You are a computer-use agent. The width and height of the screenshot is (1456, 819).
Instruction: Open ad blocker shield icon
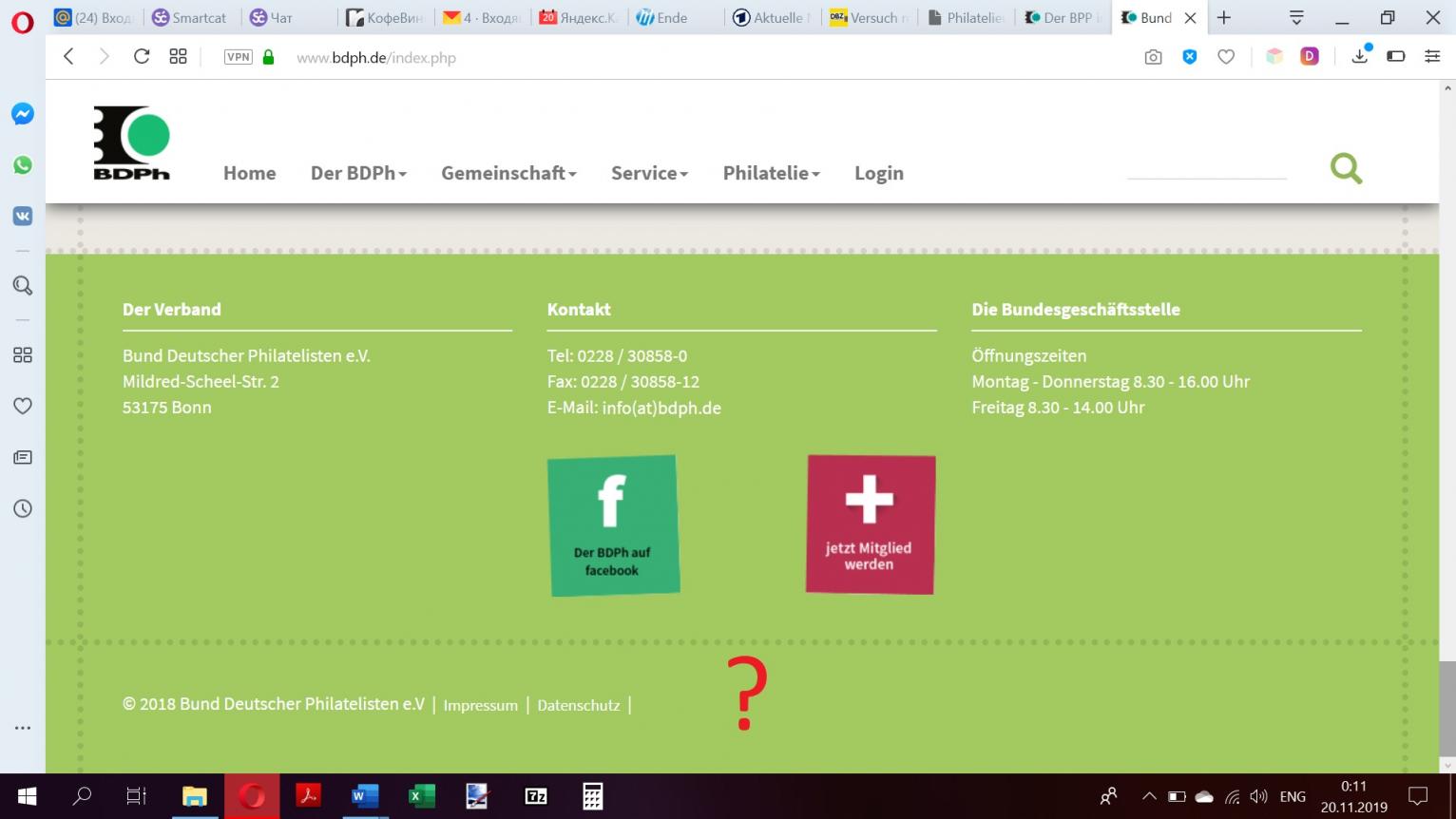click(x=1189, y=57)
